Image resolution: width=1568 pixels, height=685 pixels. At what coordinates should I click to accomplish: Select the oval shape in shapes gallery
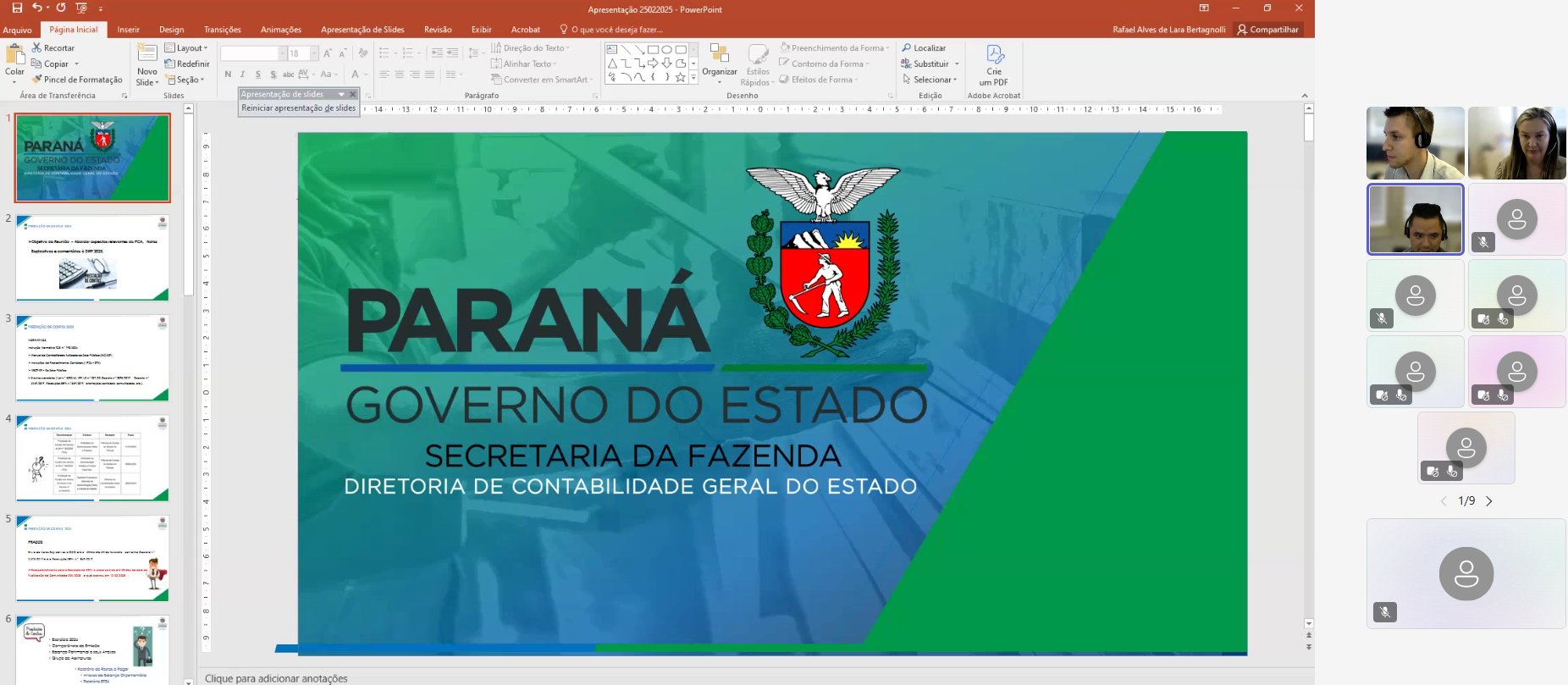[x=667, y=49]
